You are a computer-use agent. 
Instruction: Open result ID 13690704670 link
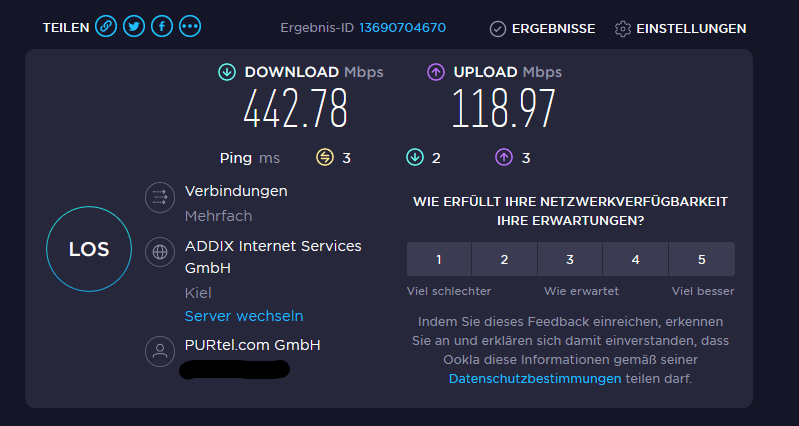(403, 28)
